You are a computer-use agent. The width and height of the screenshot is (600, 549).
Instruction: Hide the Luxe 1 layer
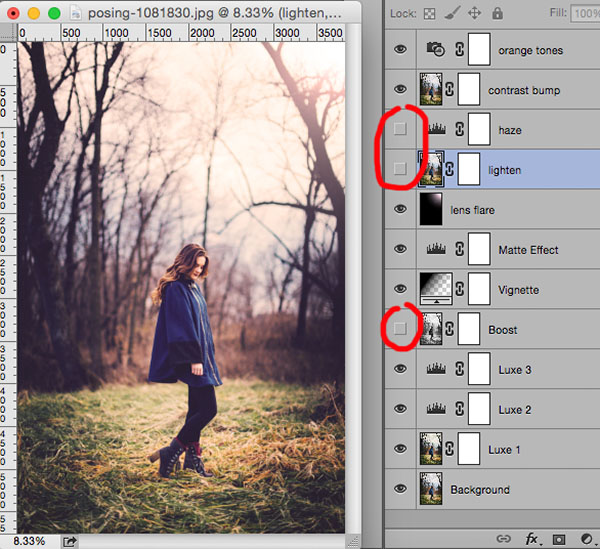[x=400, y=449]
